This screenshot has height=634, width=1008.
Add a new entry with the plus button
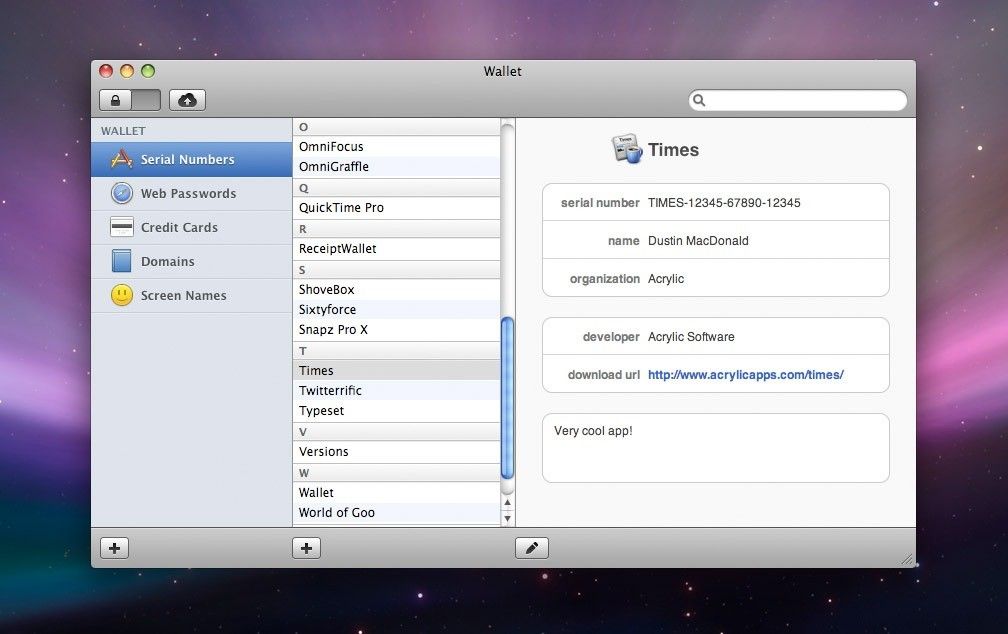306,547
